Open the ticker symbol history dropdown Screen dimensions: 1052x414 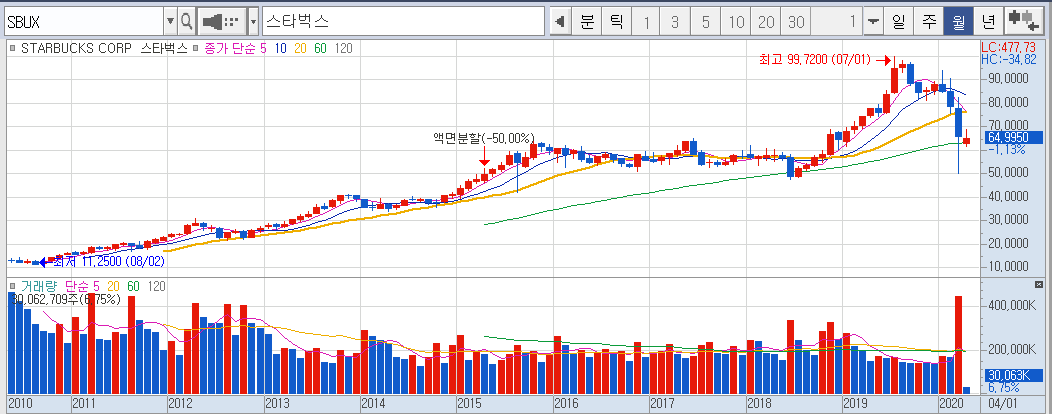click(170, 21)
